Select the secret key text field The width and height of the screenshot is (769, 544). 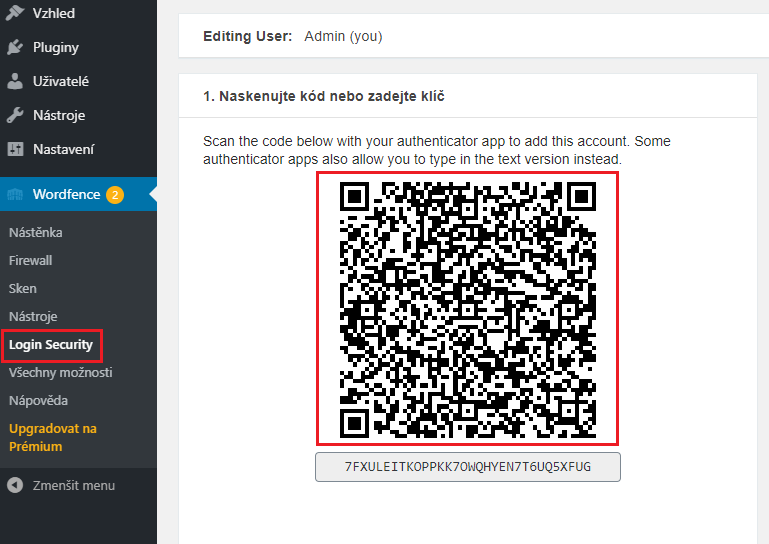[468, 467]
